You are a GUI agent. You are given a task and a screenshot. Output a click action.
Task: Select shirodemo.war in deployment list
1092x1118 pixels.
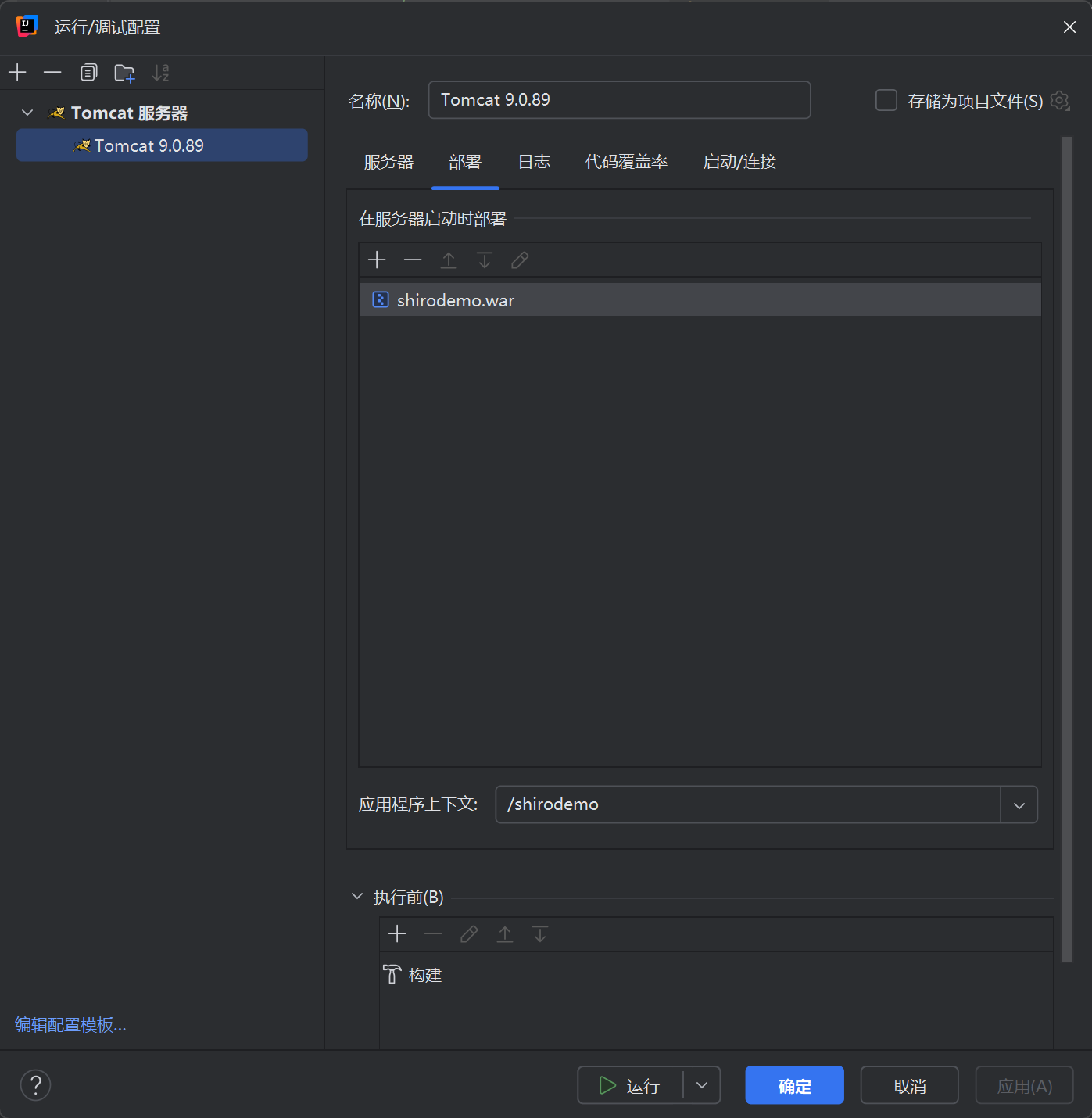click(700, 300)
